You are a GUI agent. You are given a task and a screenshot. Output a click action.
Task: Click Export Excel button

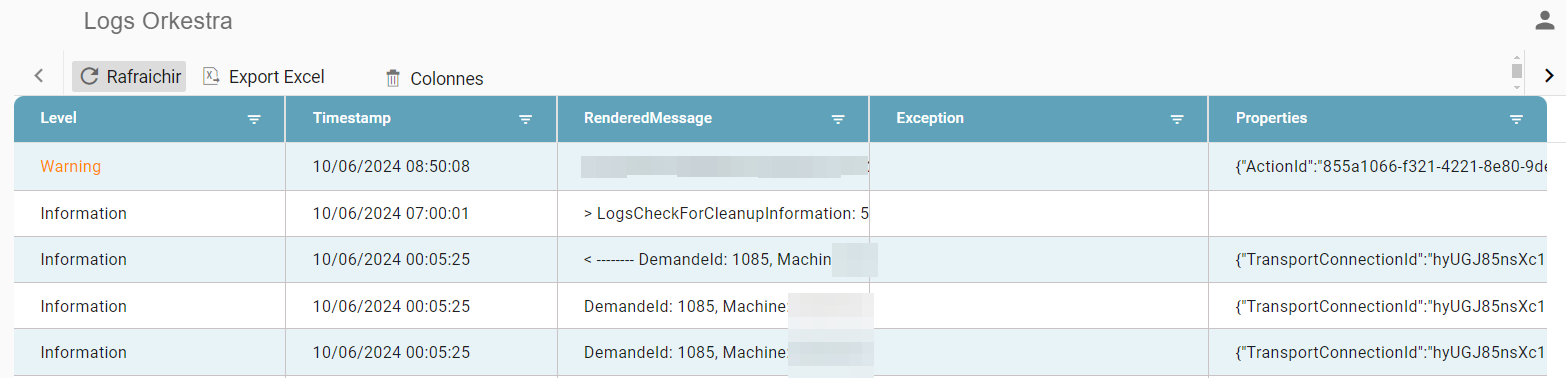[264, 76]
